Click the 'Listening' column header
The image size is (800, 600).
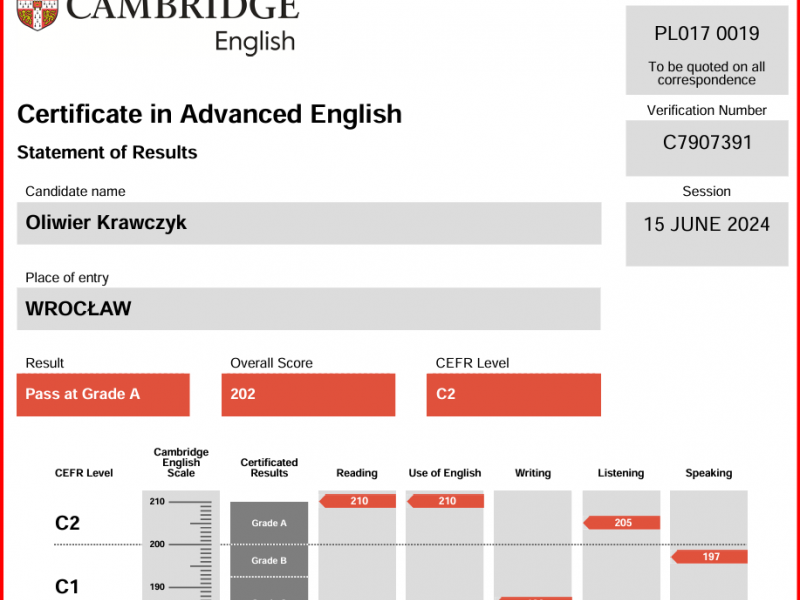(x=621, y=473)
